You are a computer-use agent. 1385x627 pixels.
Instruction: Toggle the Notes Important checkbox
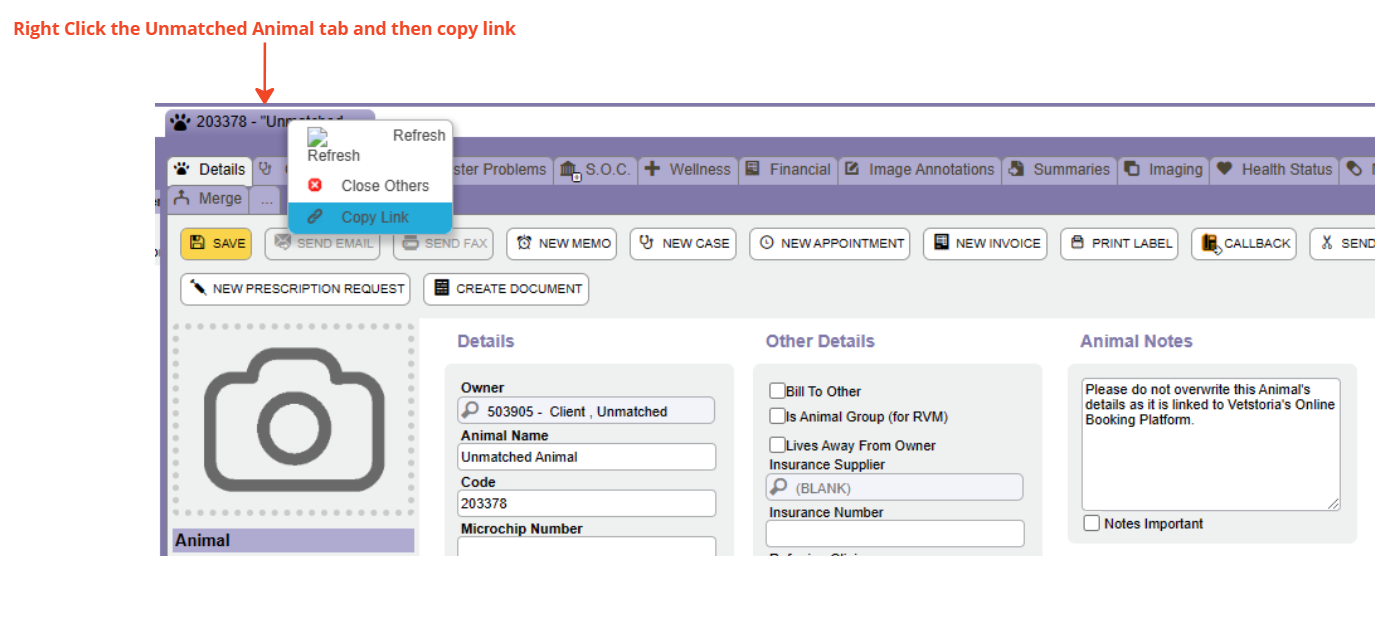click(1092, 523)
